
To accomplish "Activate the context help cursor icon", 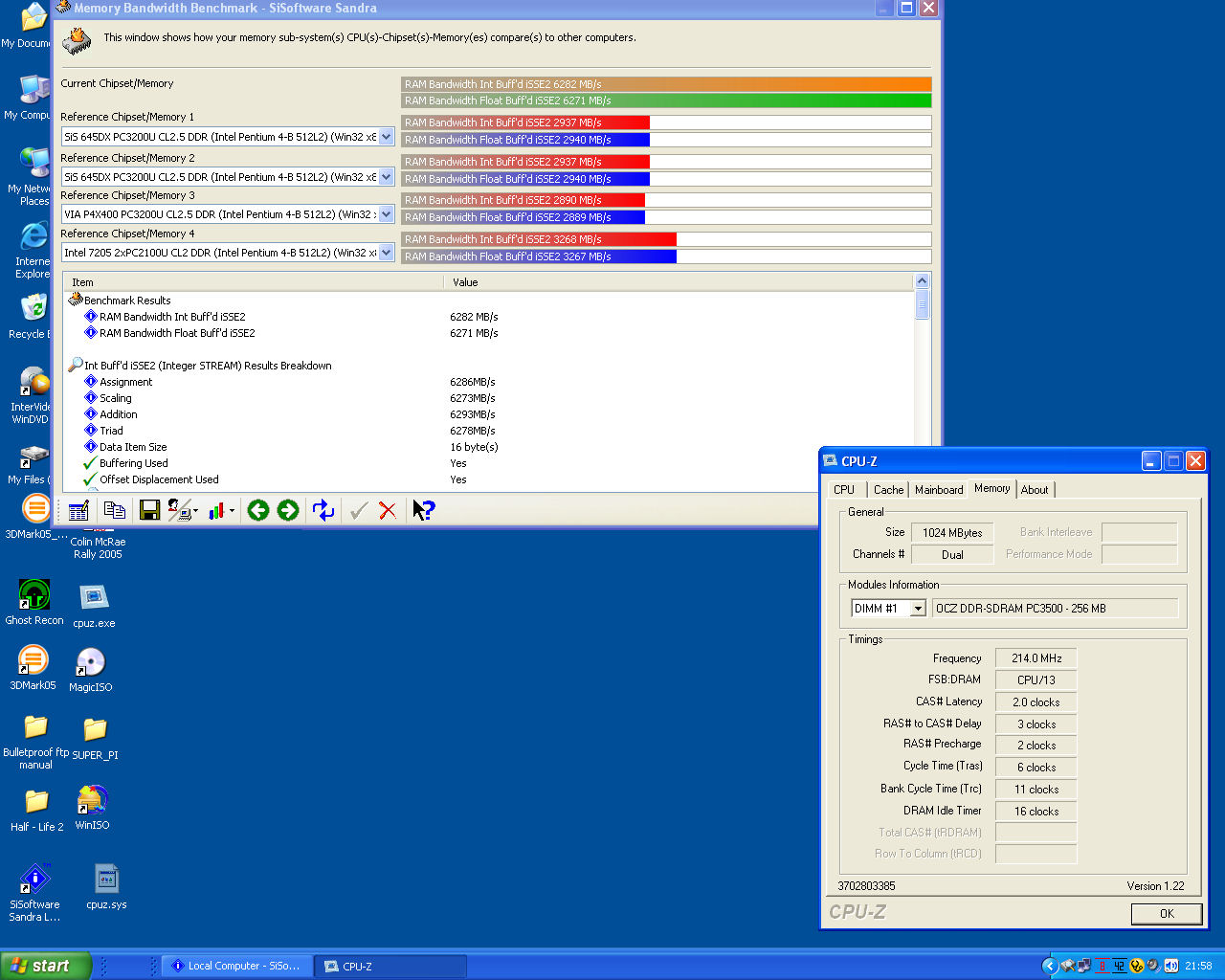I will (x=423, y=511).
